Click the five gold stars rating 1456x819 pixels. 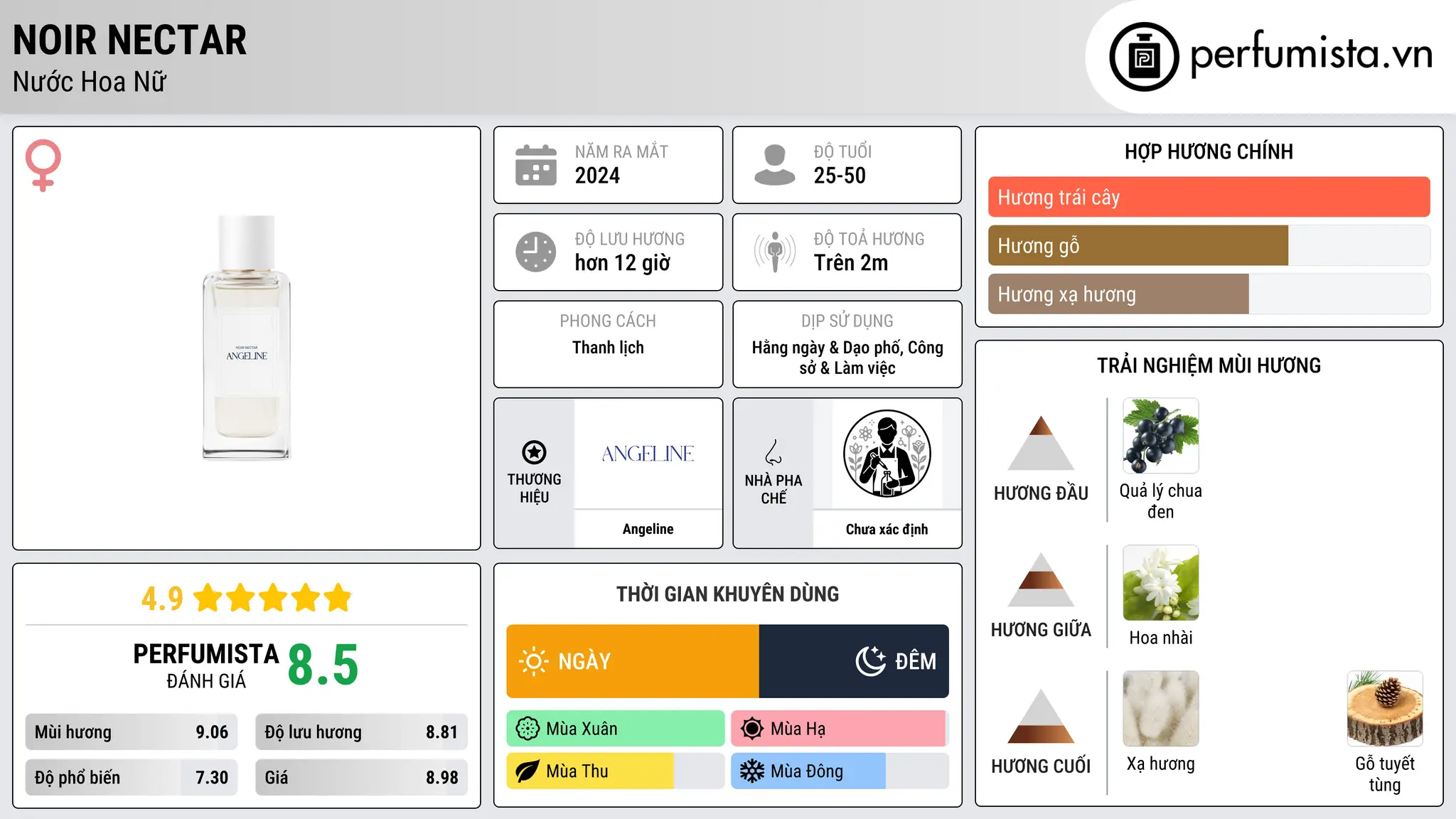tap(273, 598)
